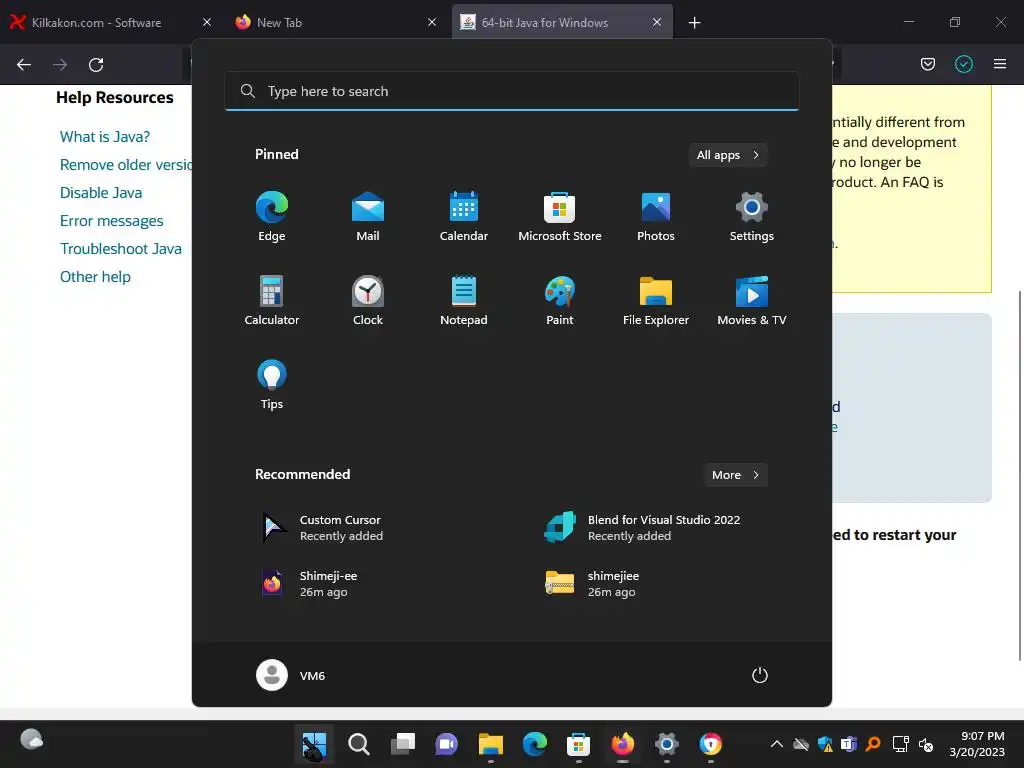
Task: Launch the Photos app
Action: 656,217
